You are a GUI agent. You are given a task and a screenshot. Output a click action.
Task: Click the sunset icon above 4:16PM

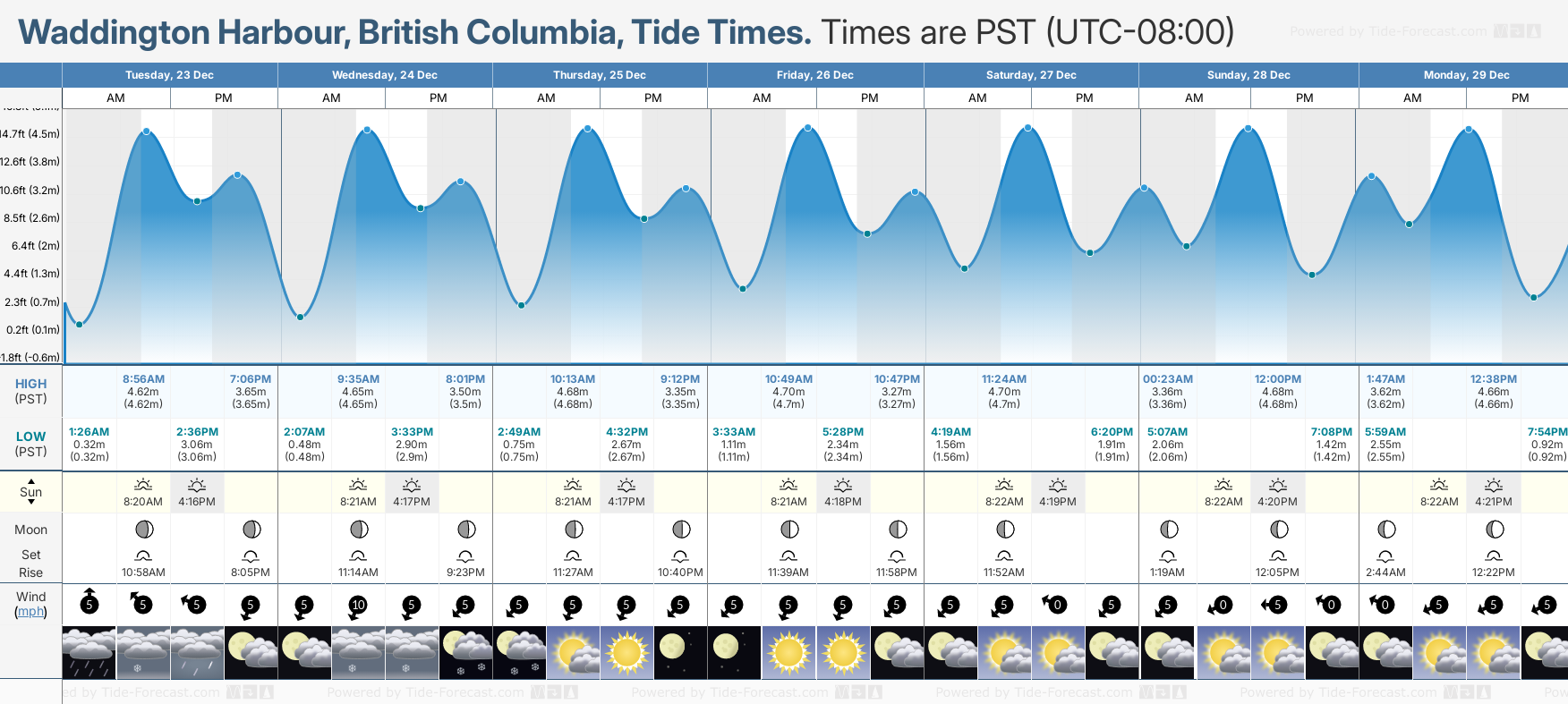(197, 485)
